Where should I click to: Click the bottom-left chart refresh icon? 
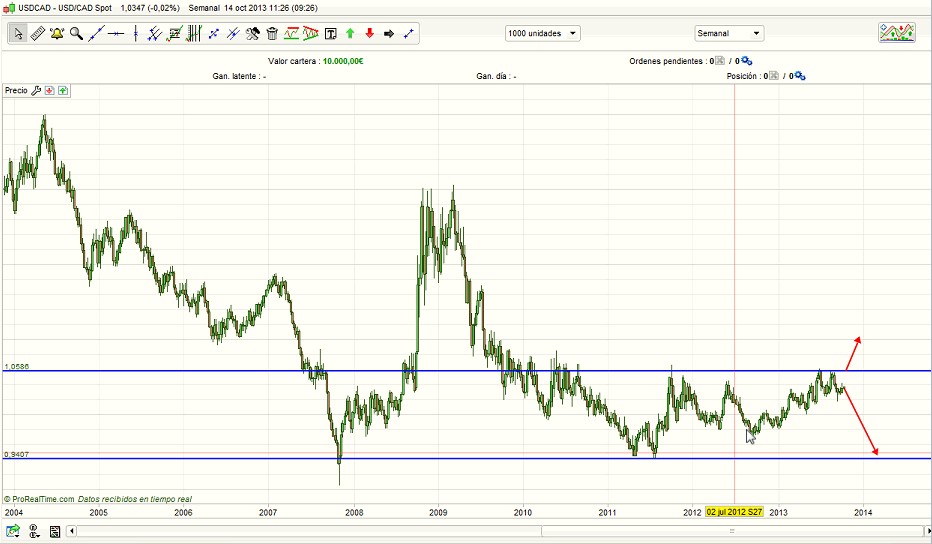tap(12, 531)
